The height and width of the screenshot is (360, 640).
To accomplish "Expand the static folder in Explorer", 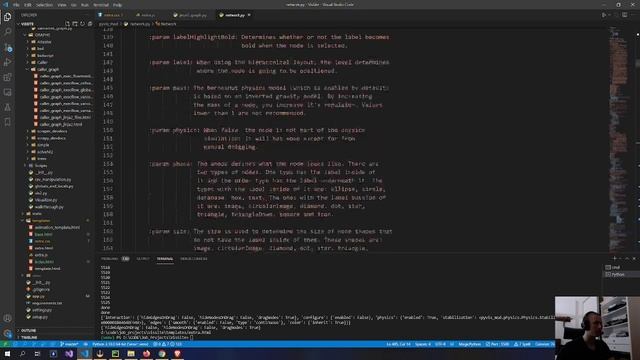I will (37, 213).
